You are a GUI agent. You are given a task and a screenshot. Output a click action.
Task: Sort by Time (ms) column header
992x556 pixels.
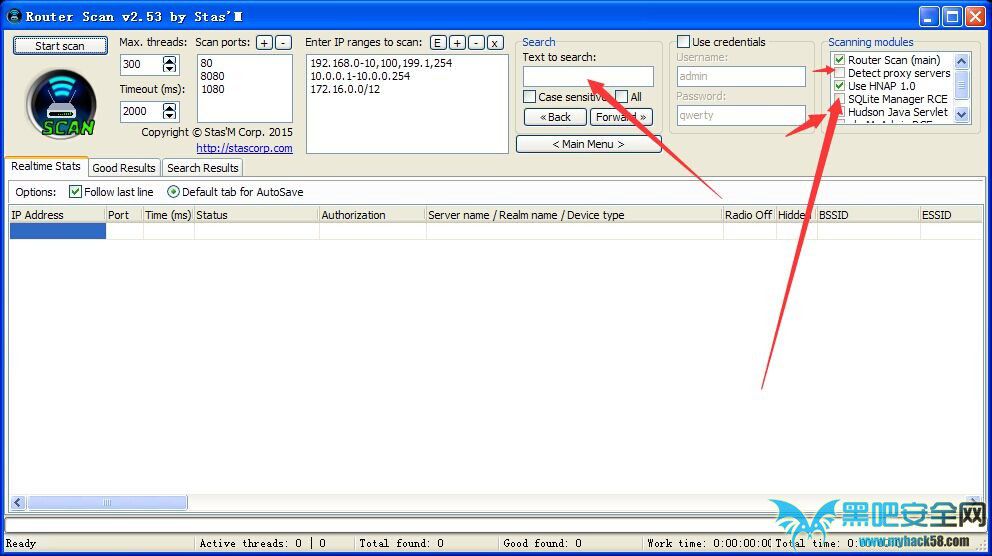click(168, 215)
